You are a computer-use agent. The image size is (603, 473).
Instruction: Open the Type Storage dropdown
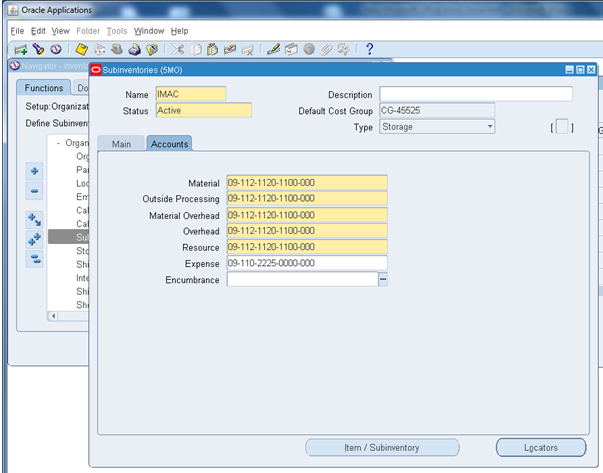490,127
